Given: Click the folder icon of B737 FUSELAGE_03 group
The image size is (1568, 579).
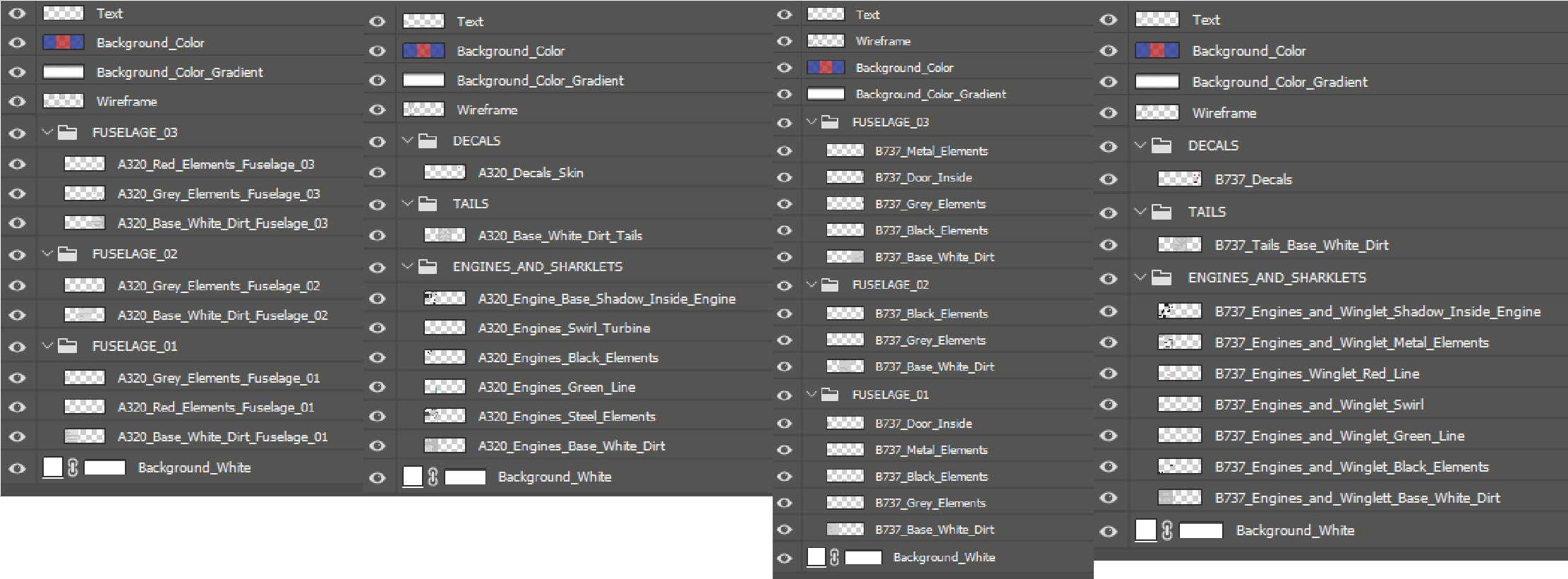Looking at the screenshot, I should click(x=830, y=122).
